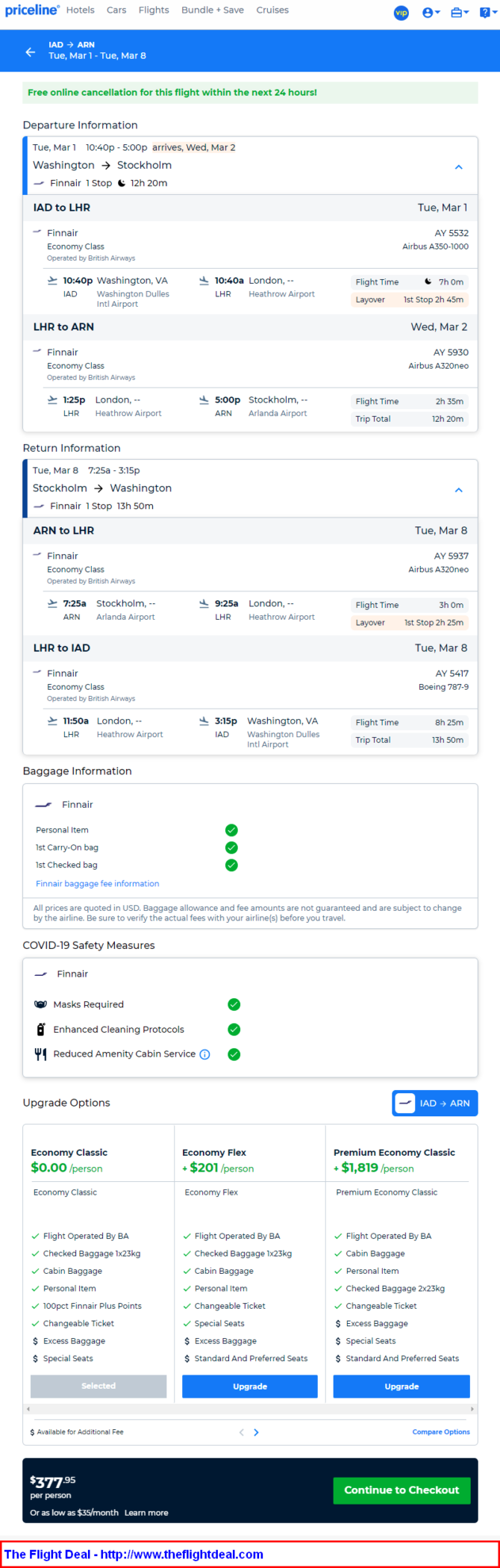
Task: Open the Flights tab
Action: (154, 10)
